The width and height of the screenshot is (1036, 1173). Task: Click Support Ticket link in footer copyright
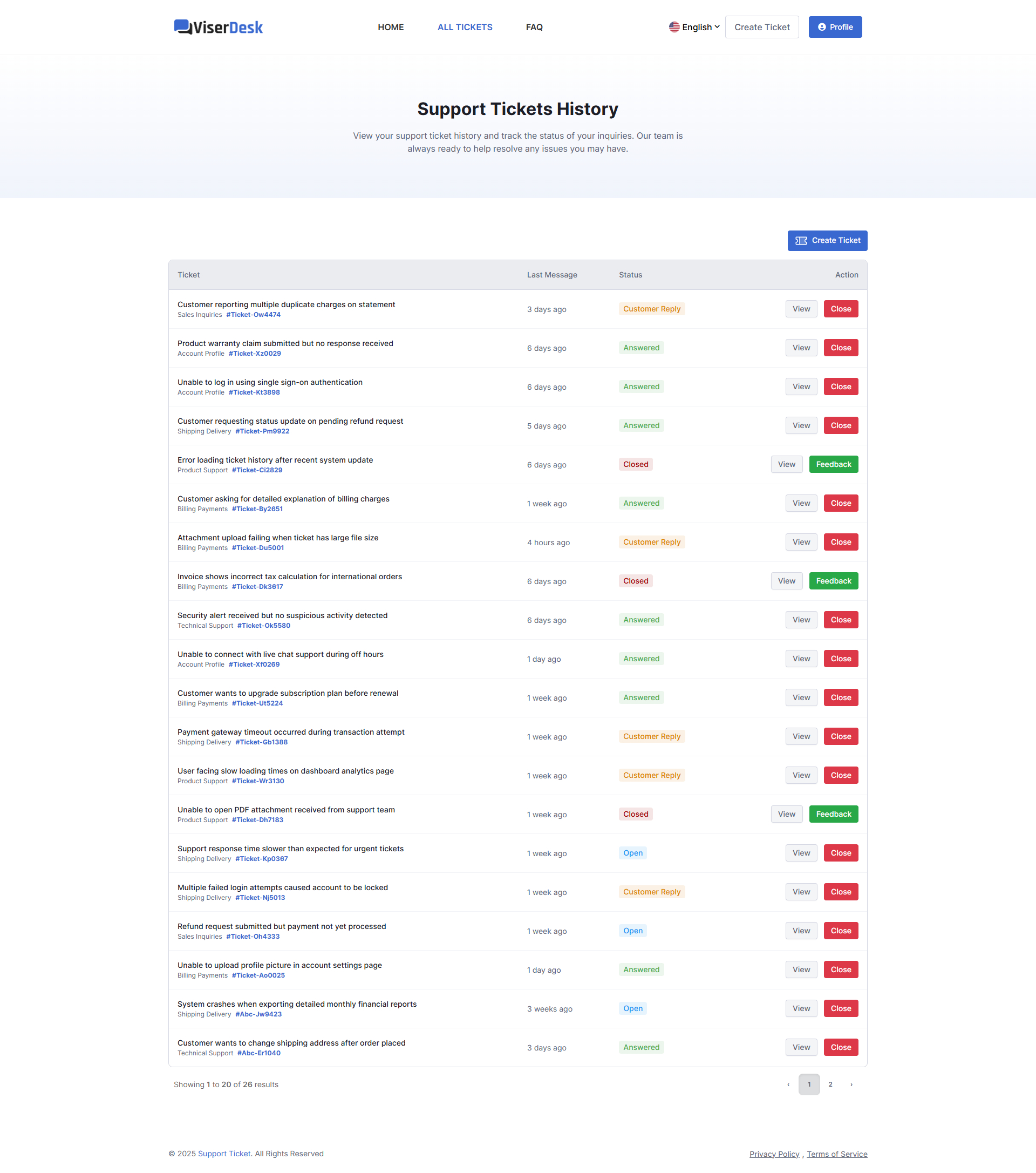tap(224, 1154)
